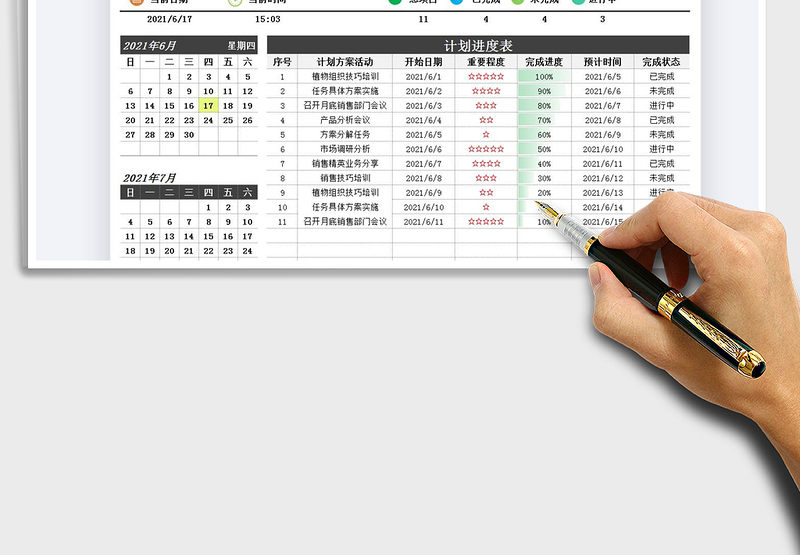The width and height of the screenshot is (800, 555).
Task: Click the 70% progress bar cell
Action: click(544, 120)
